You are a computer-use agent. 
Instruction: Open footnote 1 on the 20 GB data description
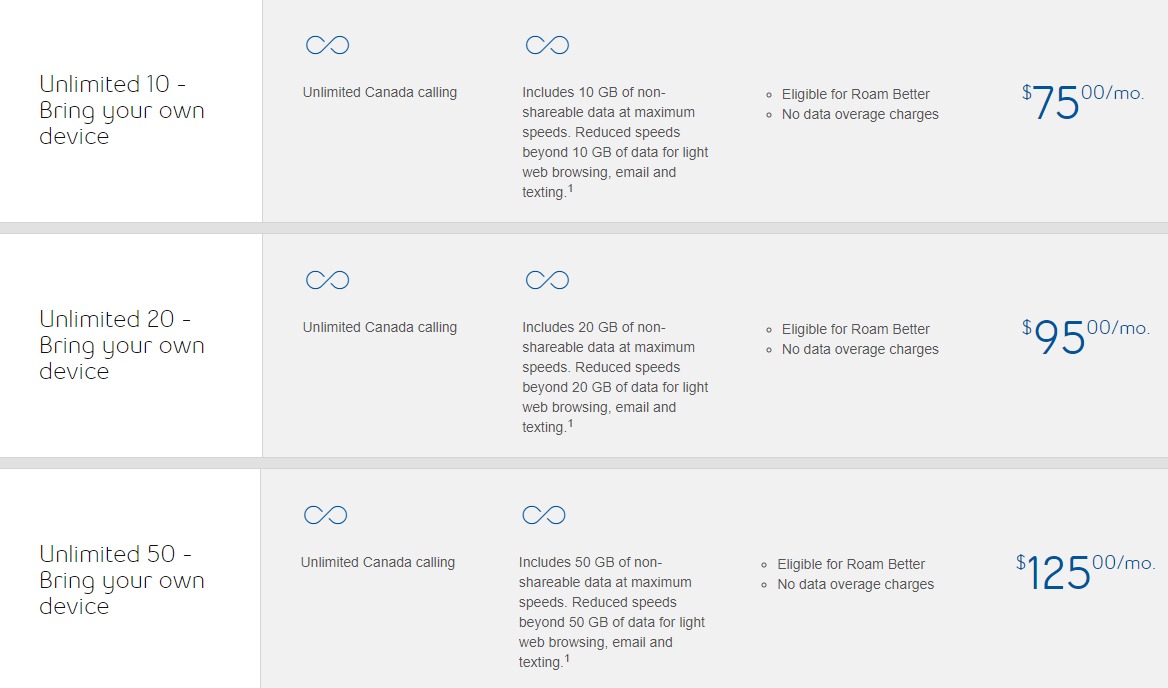tap(571, 424)
